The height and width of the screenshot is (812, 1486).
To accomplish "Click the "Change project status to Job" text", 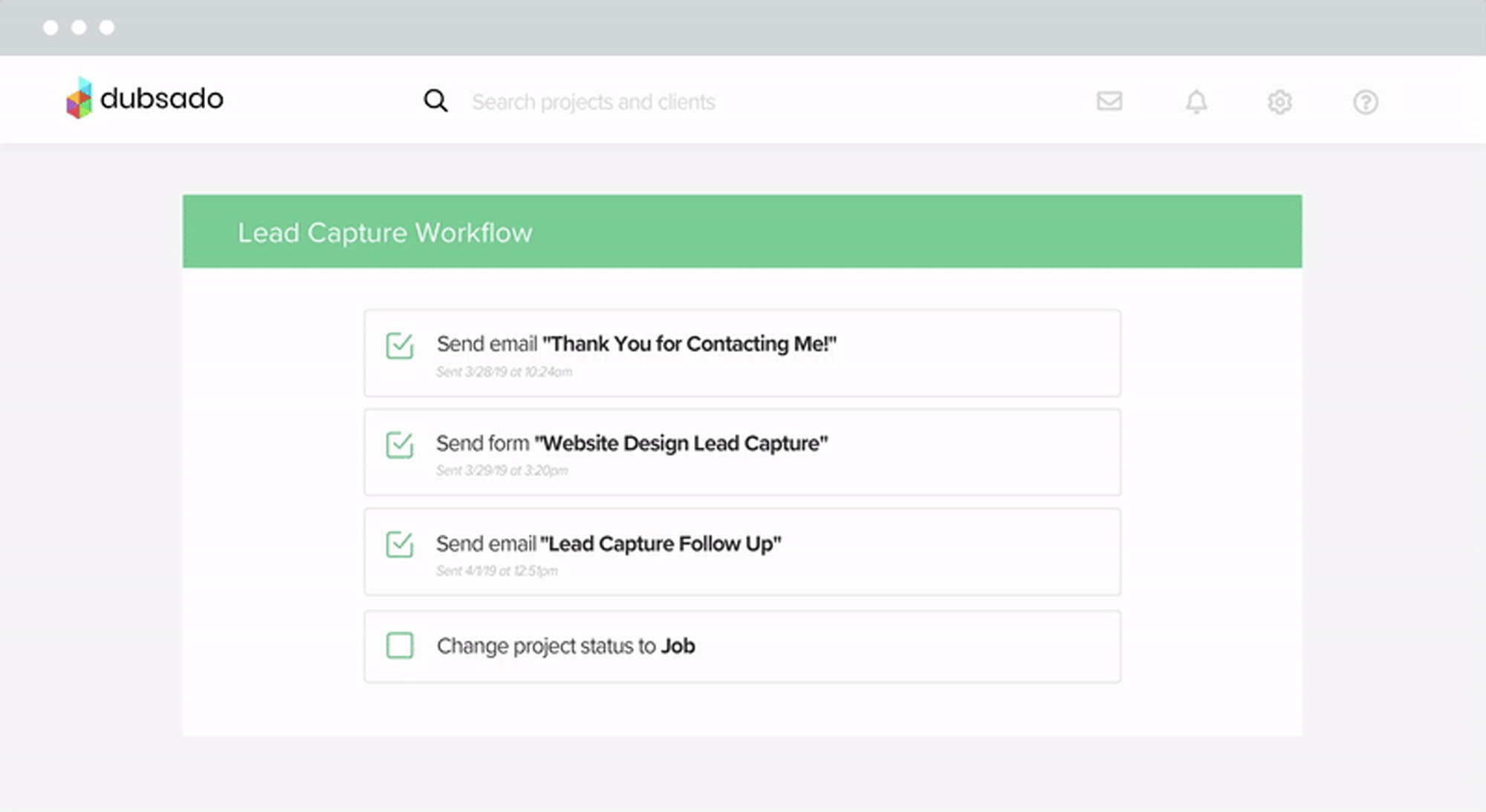I will (x=565, y=646).
